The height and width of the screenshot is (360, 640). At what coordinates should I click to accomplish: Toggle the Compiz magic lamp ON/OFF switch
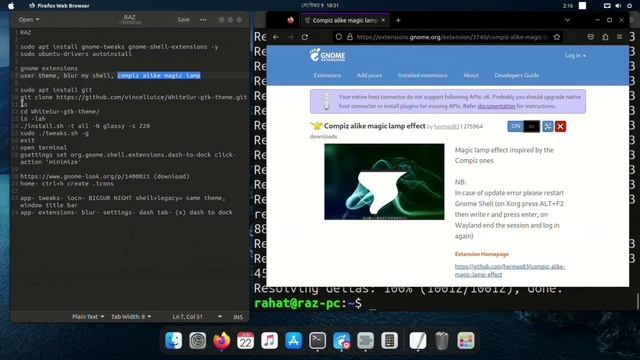click(x=524, y=127)
